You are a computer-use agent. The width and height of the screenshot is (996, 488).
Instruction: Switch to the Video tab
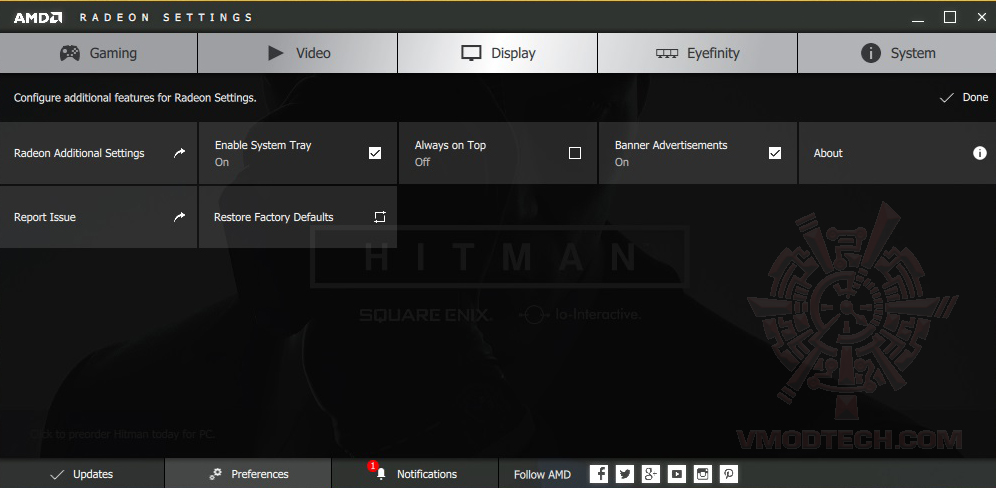(298, 53)
